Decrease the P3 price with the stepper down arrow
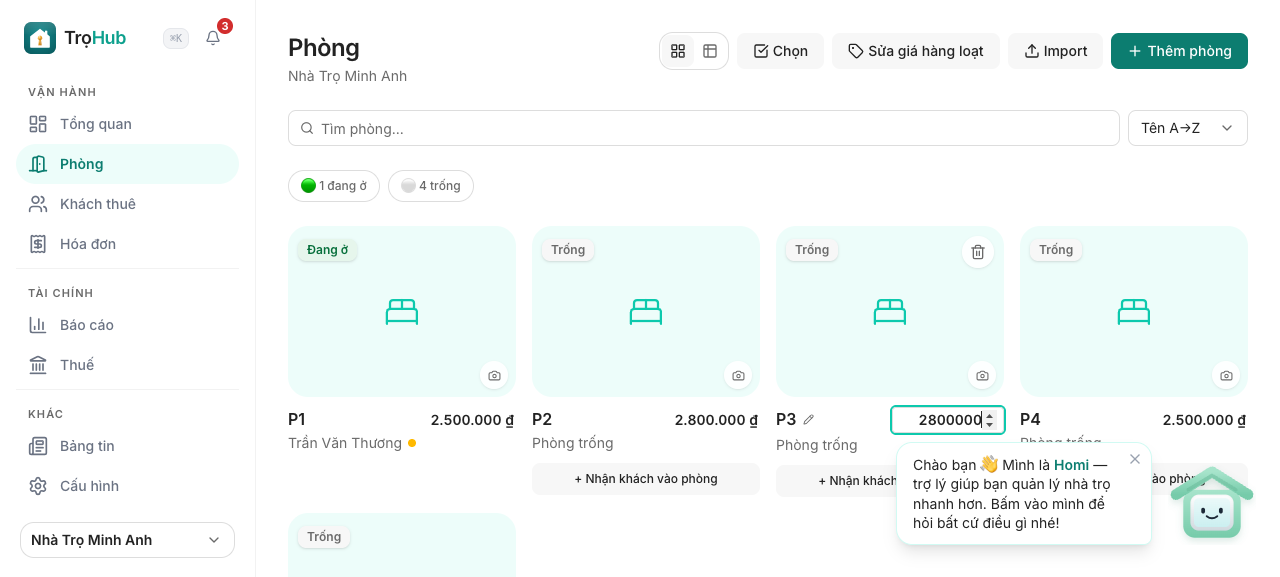The height and width of the screenshot is (577, 1280). (x=989, y=425)
